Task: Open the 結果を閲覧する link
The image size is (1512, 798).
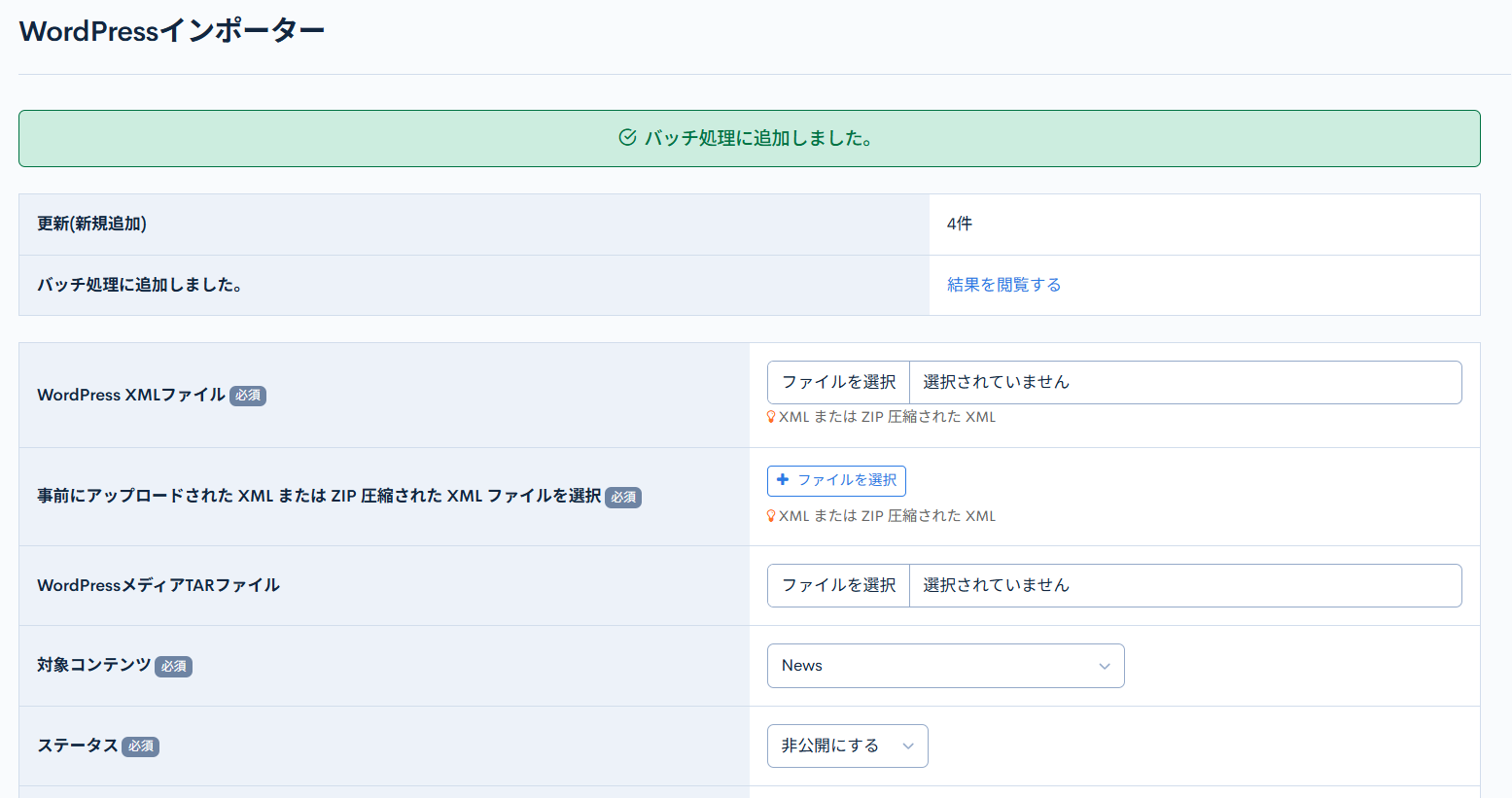Action: coord(1003,284)
